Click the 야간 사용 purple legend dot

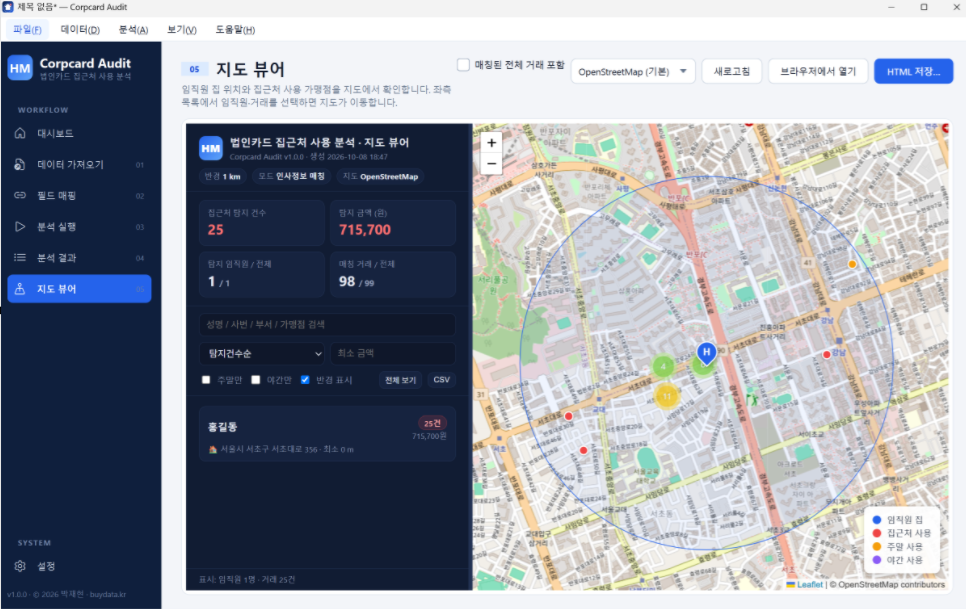click(877, 560)
